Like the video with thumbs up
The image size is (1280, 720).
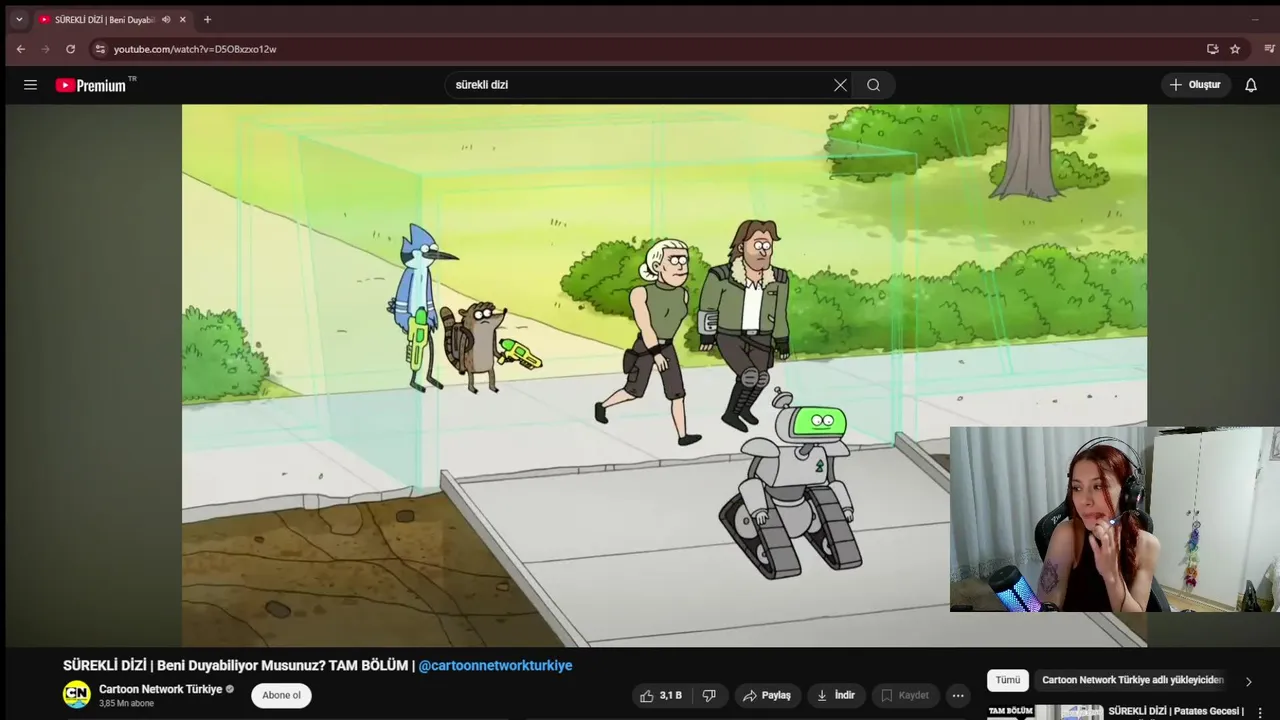[660, 695]
